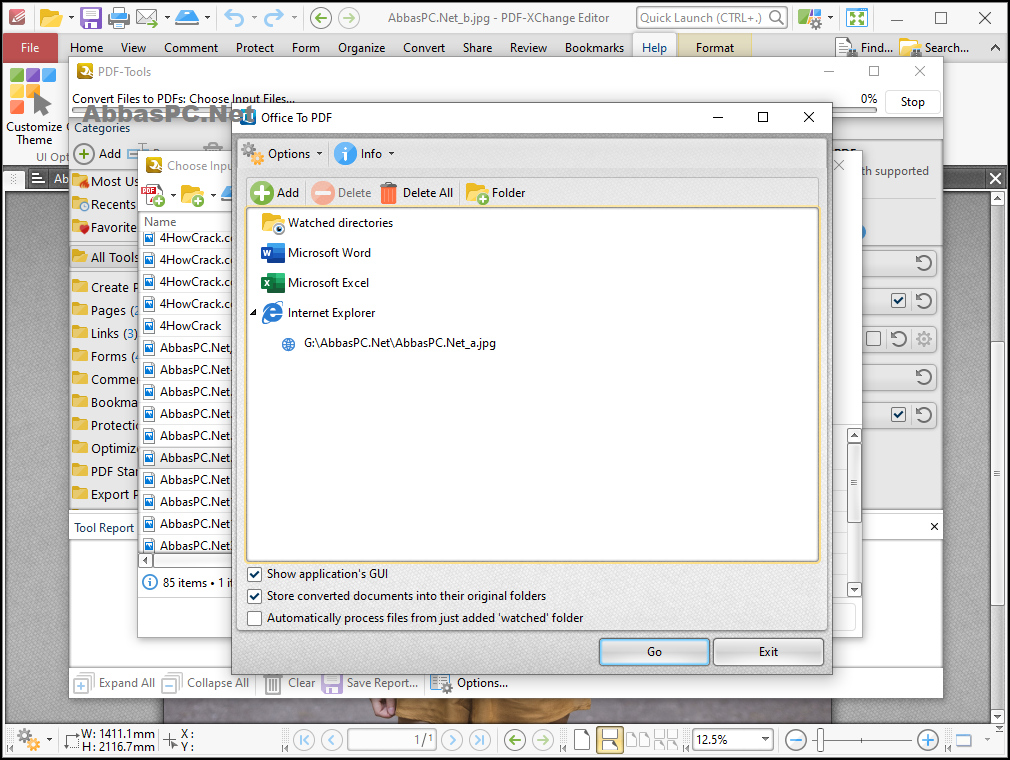Image resolution: width=1010 pixels, height=760 pixels.
Task: Click the Redo arrow icon
Action: tap(274, 17)
